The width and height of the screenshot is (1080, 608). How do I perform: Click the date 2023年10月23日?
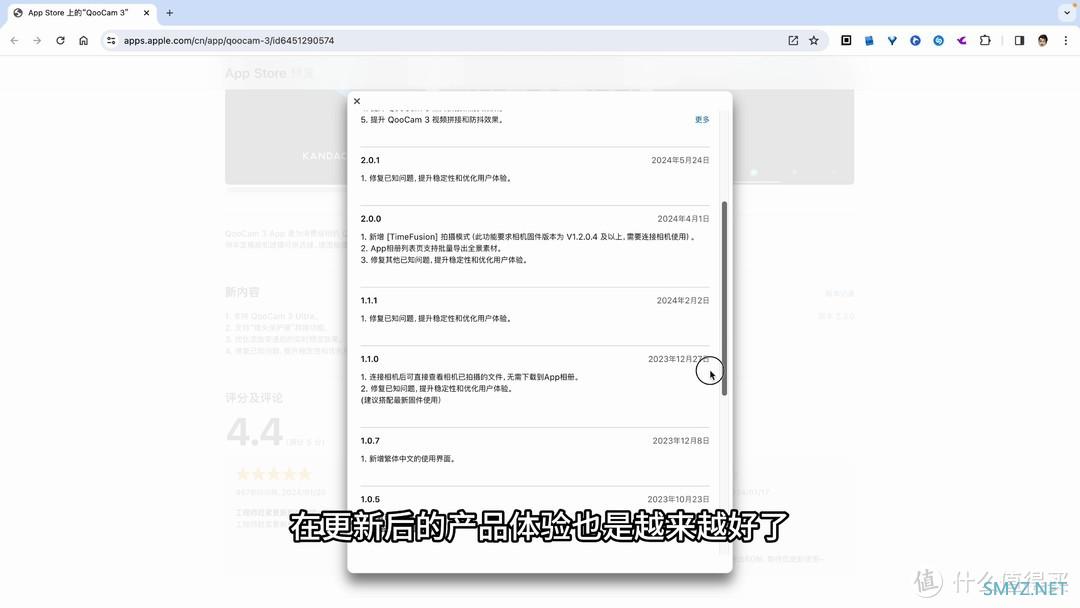point(678,499)
